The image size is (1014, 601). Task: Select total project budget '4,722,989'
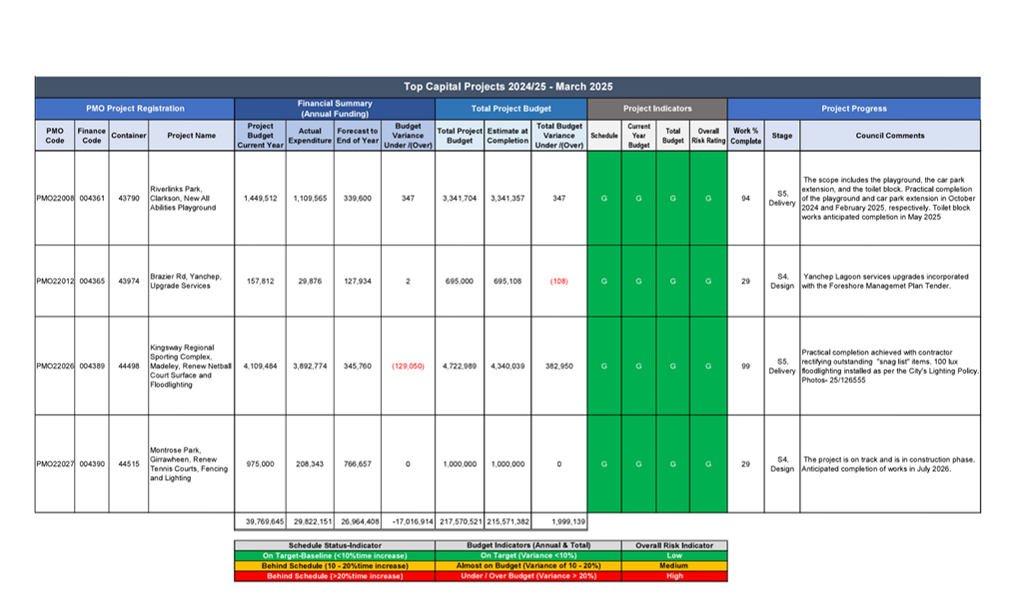point(460,366)
